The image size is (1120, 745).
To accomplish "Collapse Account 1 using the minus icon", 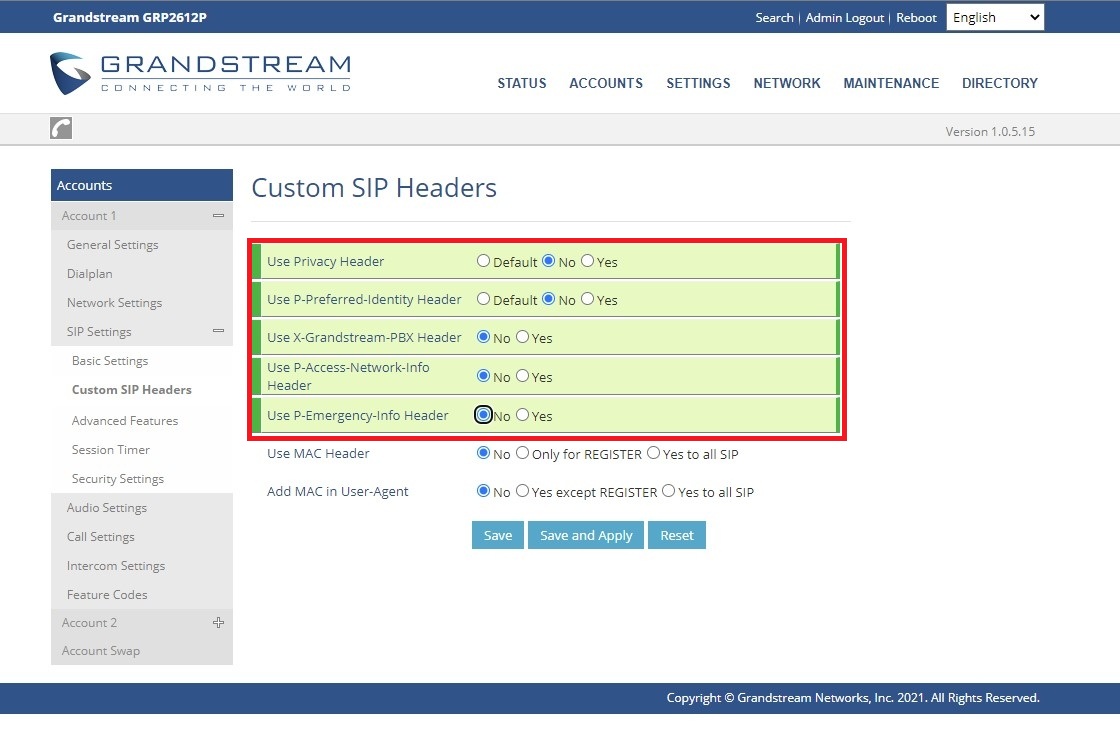I will 218,216.
